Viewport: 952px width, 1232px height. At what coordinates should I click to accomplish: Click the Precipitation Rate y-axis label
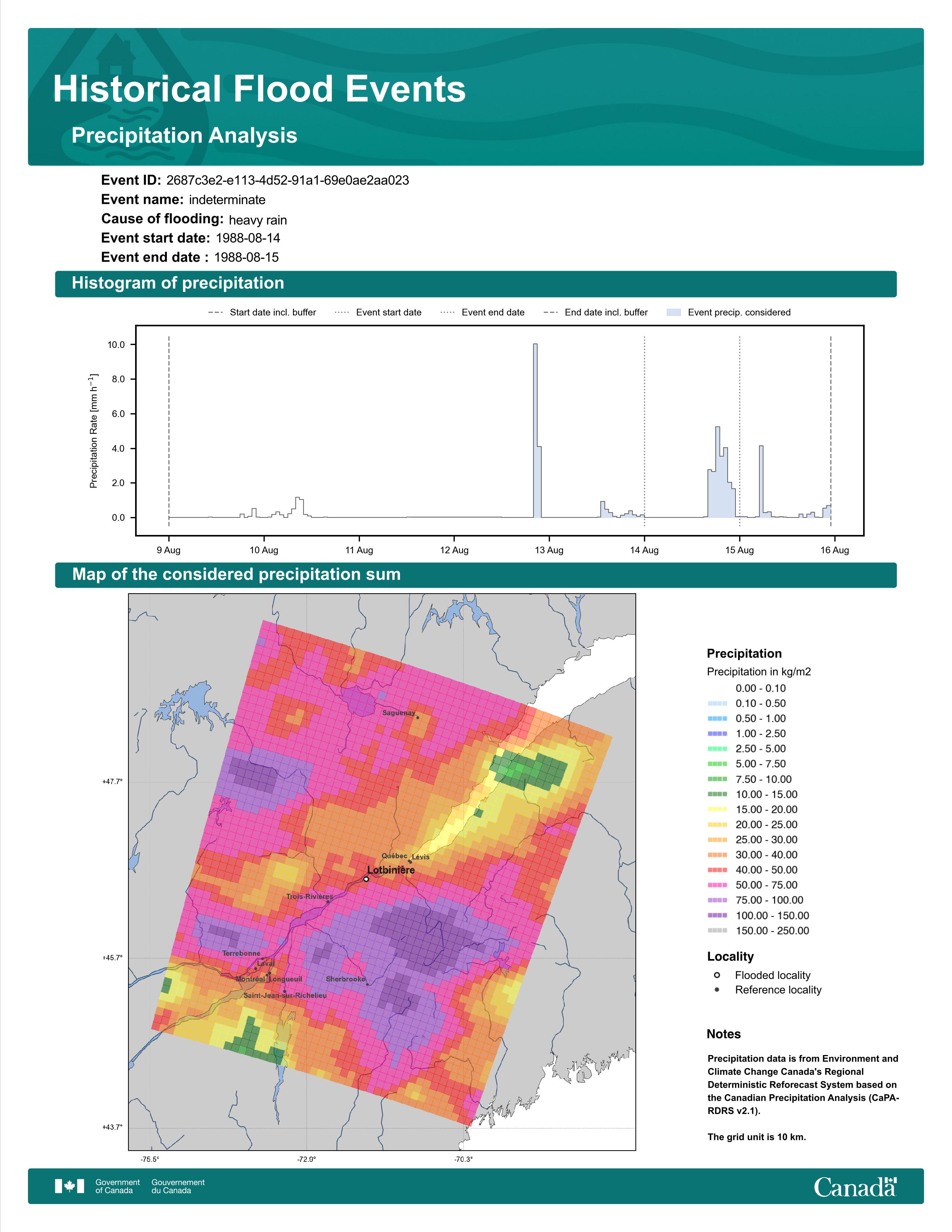(x=94, y=430)
